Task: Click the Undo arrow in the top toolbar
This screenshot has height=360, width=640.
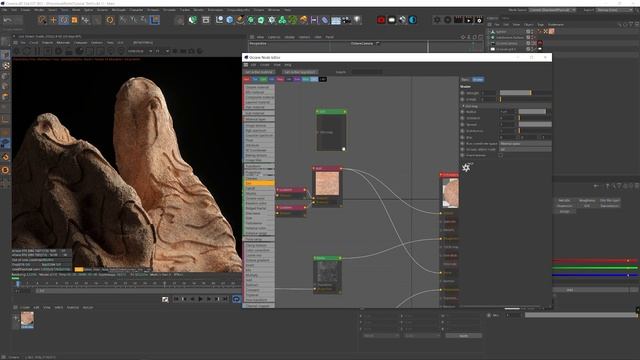Action: point(7,20)
